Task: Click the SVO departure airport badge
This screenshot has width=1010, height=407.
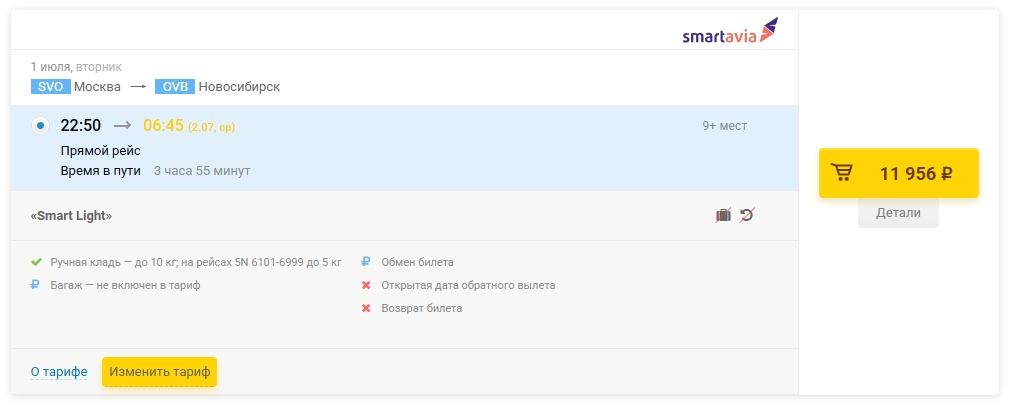Action: tap(51, 87)
